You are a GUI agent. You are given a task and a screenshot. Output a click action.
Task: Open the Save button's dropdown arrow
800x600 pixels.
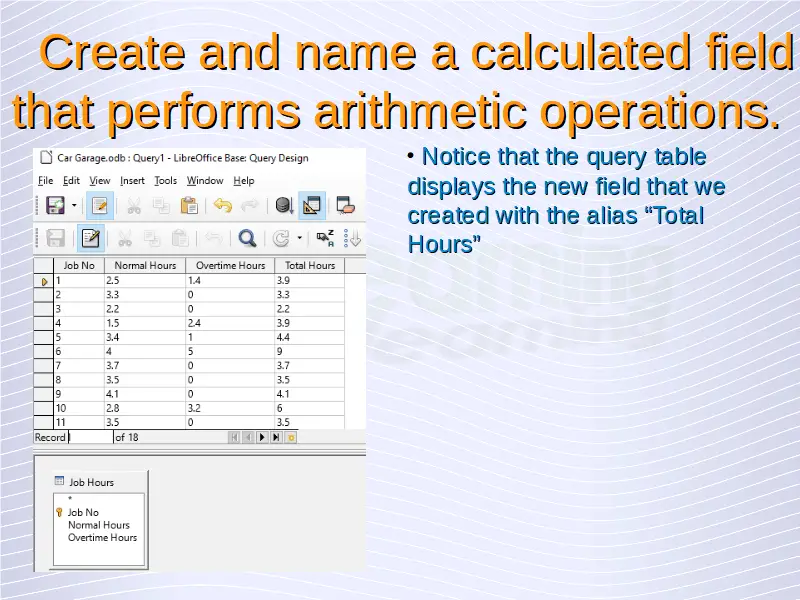[x=74, y=206]
